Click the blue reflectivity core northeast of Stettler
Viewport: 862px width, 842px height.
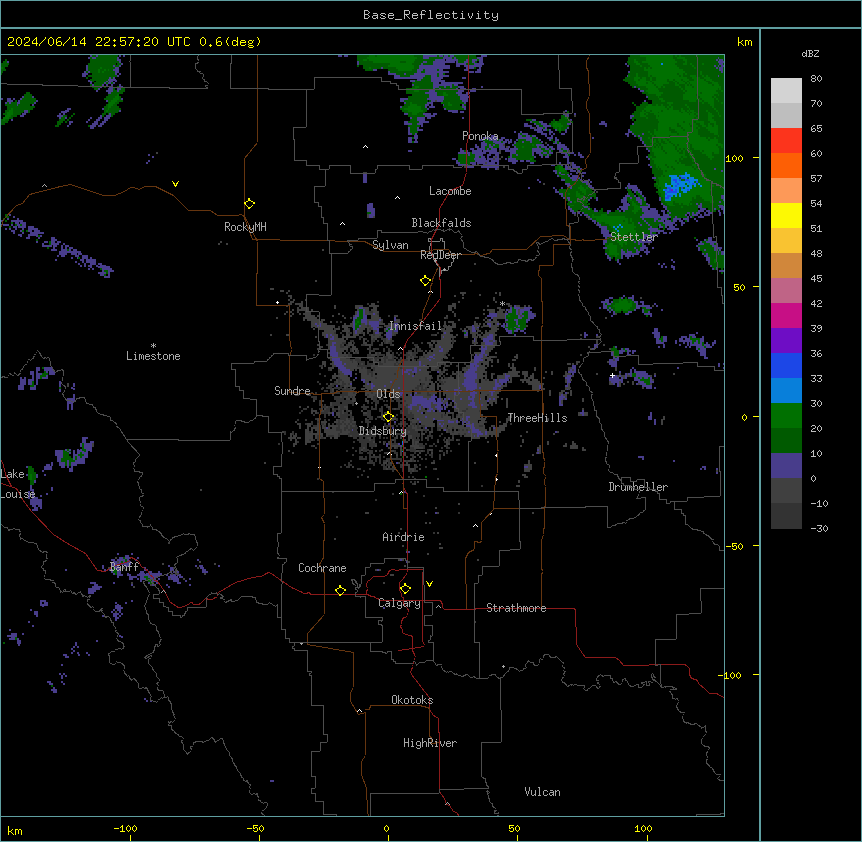[680, 186]
